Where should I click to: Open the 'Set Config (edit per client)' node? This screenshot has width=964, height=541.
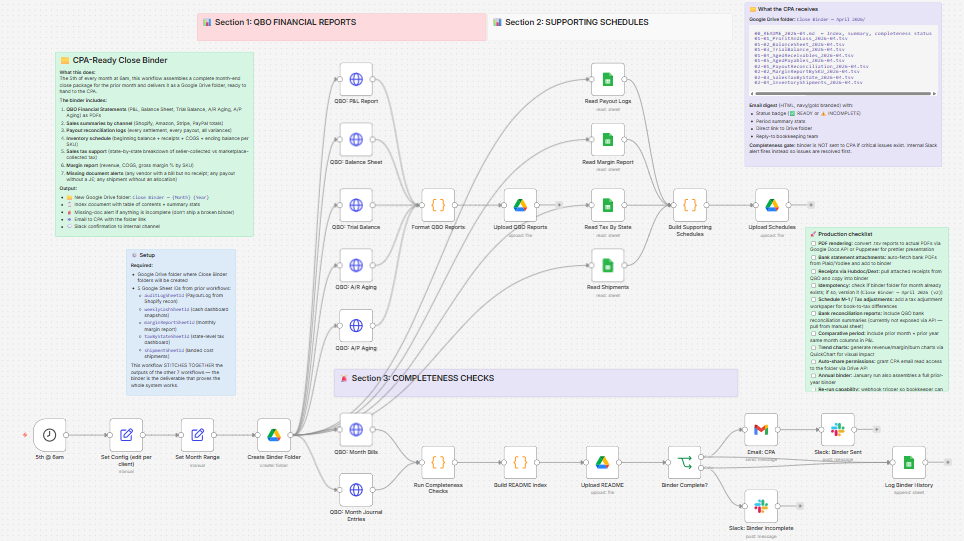pyautogui.click(x=126, y=435)
